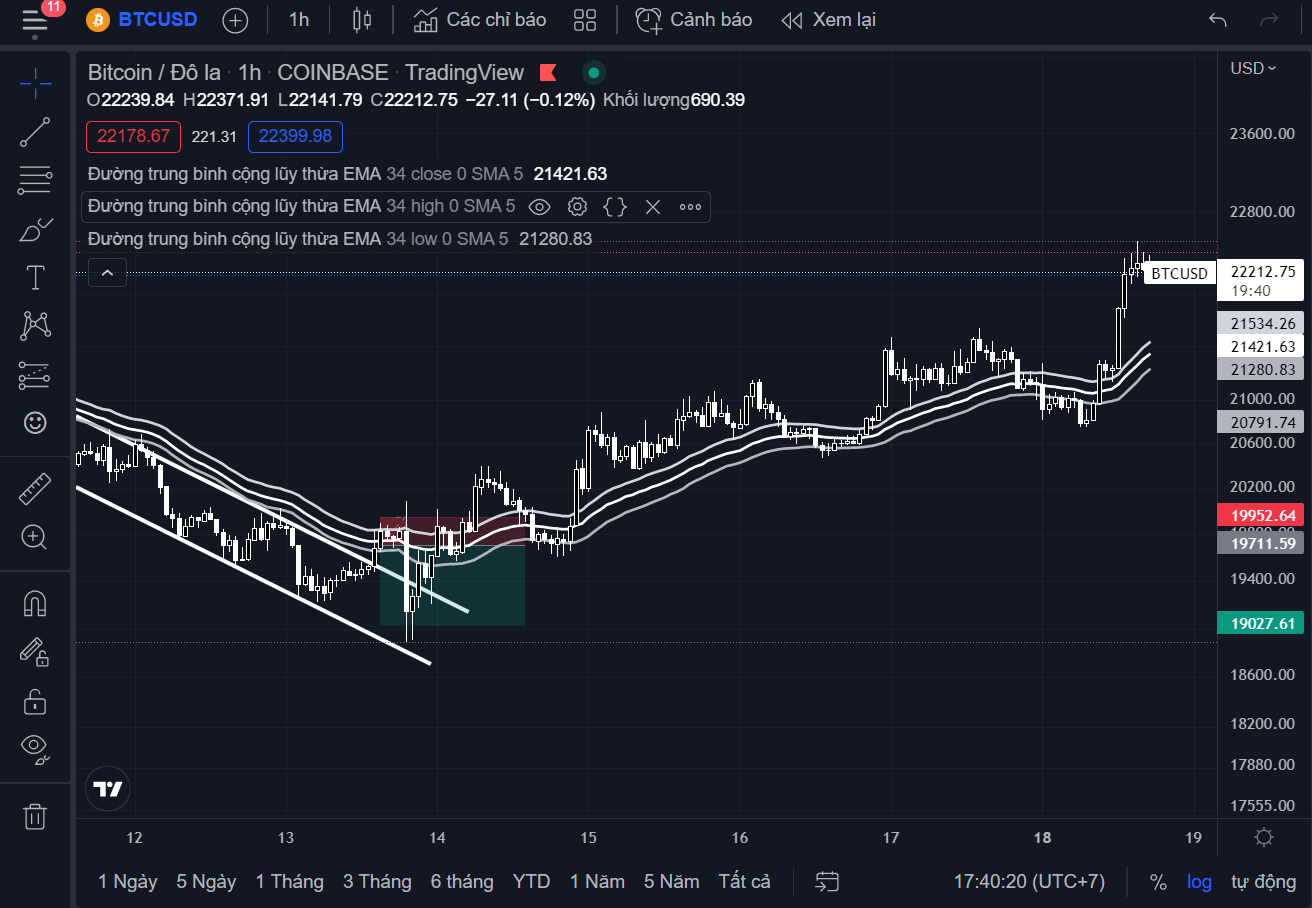Set range to 3 Tháng

click(x=377, y=881)
